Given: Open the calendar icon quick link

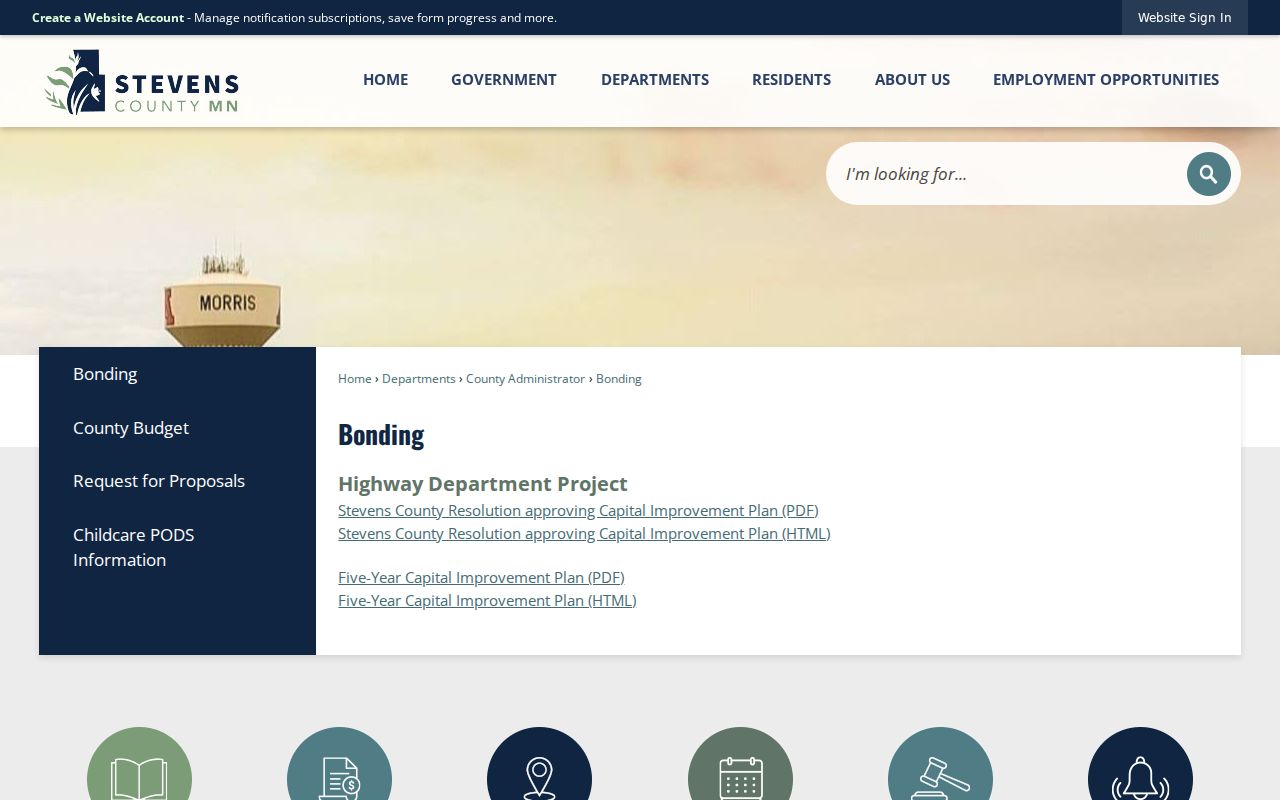Looking at the screenshot, I should coord(740,764).
